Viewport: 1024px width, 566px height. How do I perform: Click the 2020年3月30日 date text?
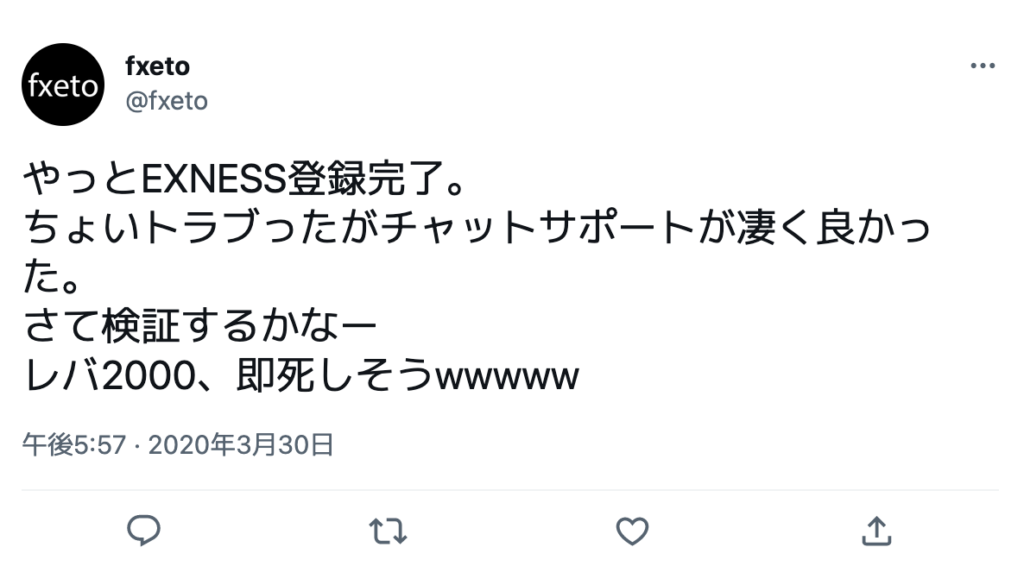coord(241,445)
